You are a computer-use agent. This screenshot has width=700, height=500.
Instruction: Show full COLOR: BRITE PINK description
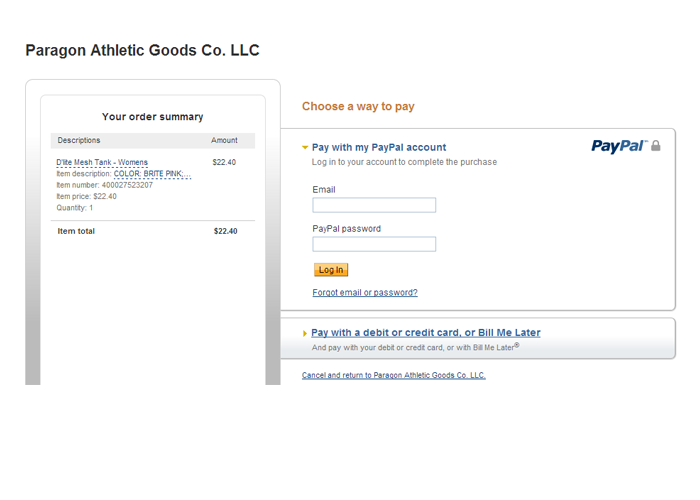[x=152, y=174]
